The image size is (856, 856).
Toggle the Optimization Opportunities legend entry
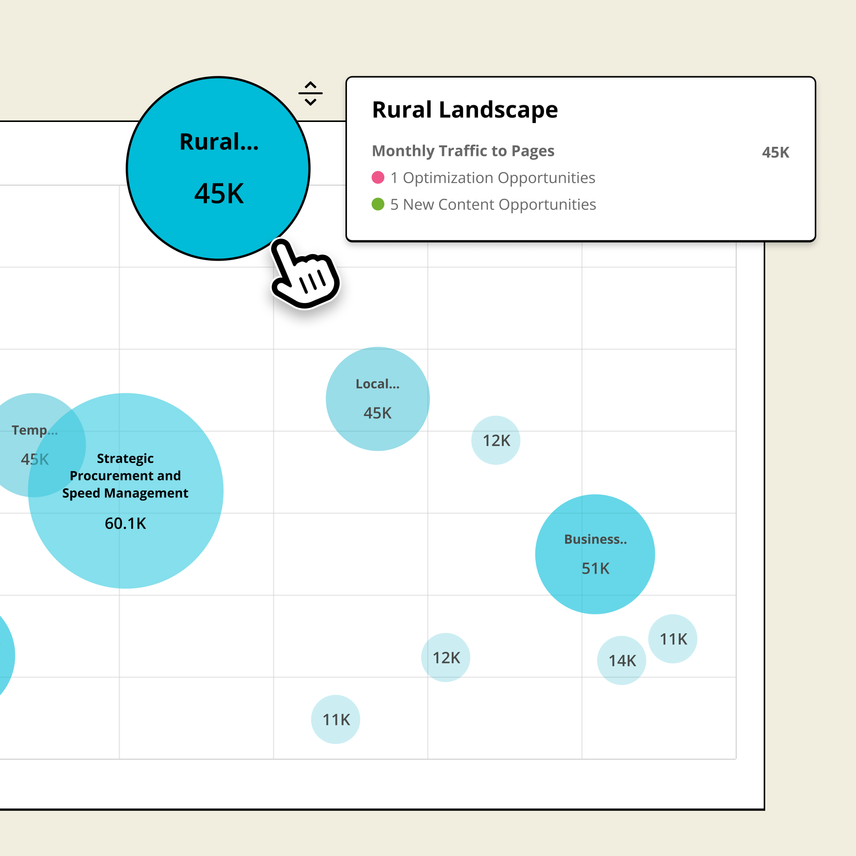[492, 177]
